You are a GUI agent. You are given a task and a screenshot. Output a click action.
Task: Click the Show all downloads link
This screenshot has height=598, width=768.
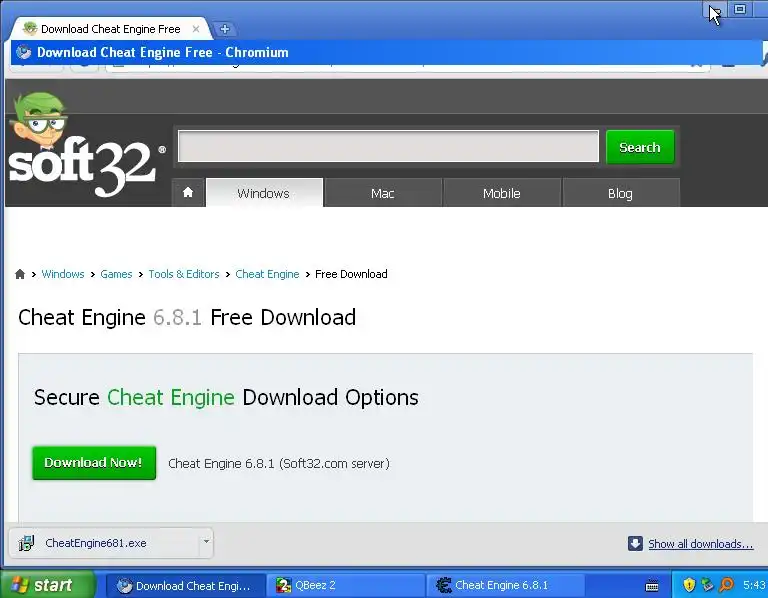700,544
